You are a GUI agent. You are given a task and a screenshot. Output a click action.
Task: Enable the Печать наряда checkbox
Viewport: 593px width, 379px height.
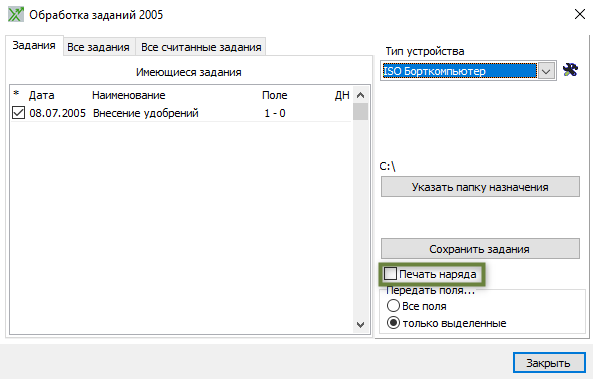coord(390,273)
